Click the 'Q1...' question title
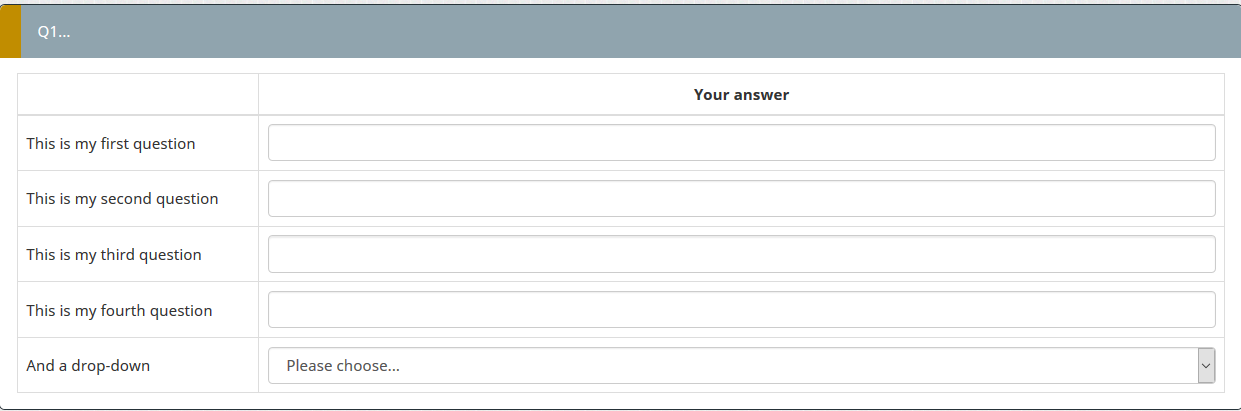The image size is (1241, 411). 54,32
